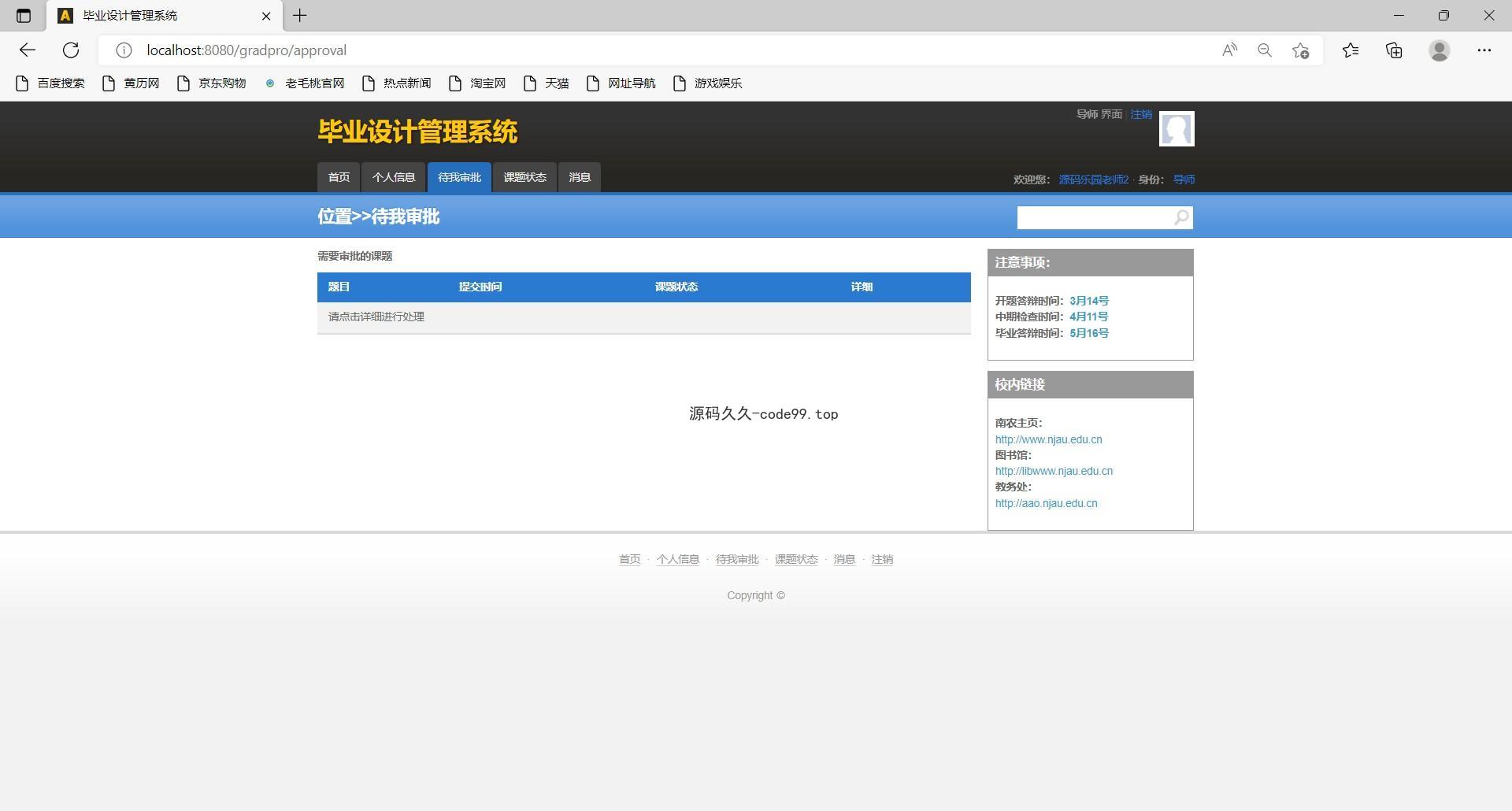Click the zoom out magnifier icon

(x=1265, y=50)
